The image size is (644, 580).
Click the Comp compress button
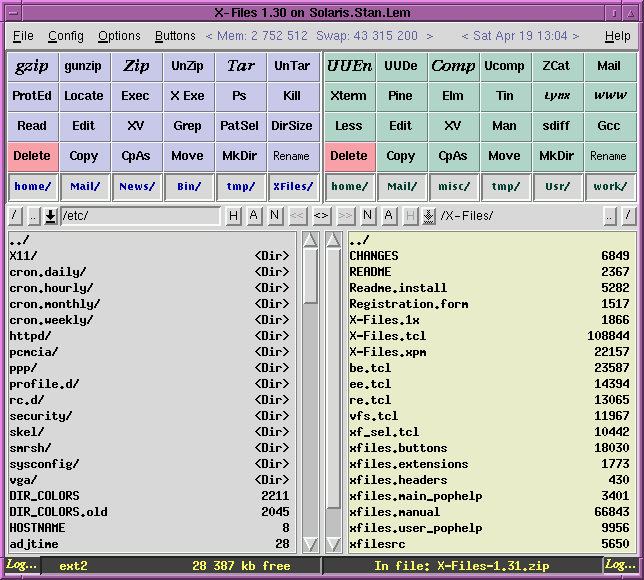pos(453,66)
